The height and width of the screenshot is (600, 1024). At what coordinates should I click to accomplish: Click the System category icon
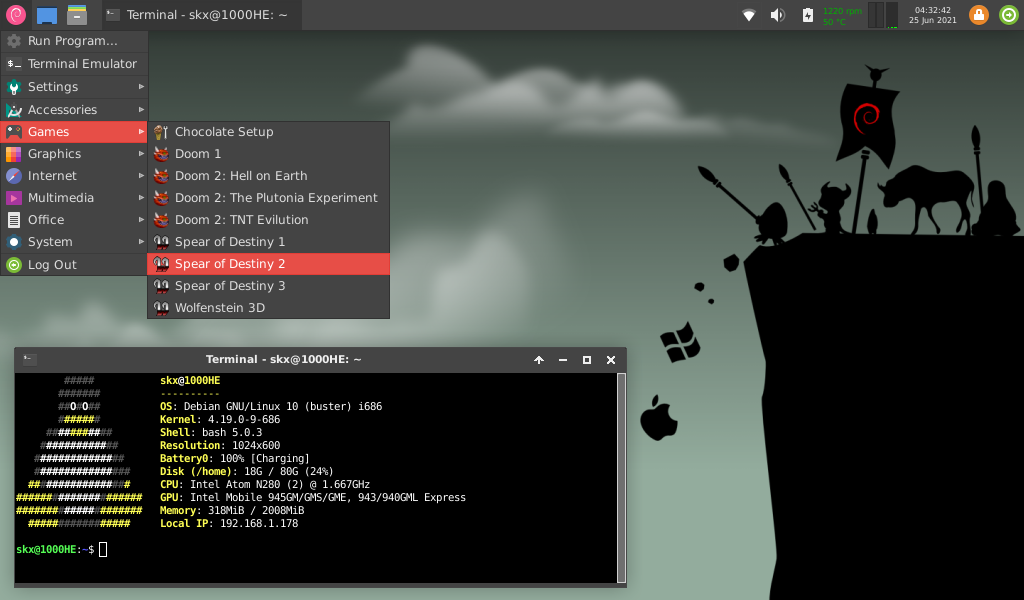(14, 242)
